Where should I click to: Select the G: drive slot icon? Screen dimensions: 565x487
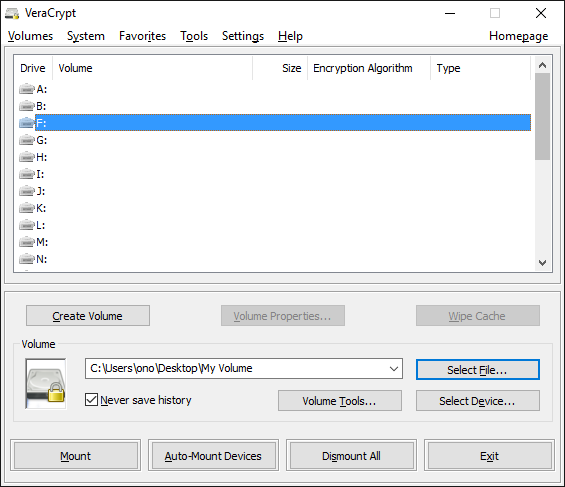(27, 140)
